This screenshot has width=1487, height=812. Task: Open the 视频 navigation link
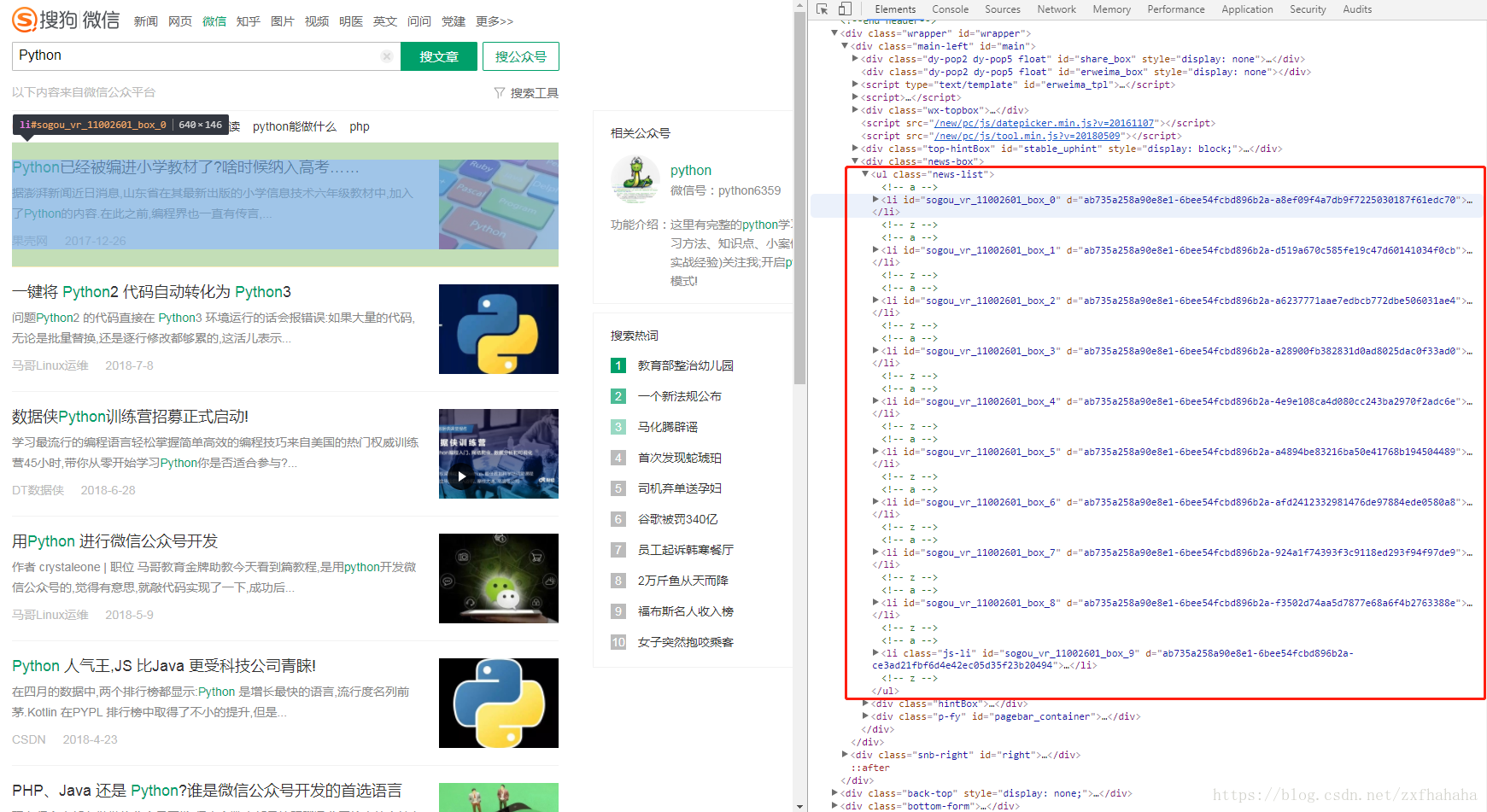pos(317,21)
